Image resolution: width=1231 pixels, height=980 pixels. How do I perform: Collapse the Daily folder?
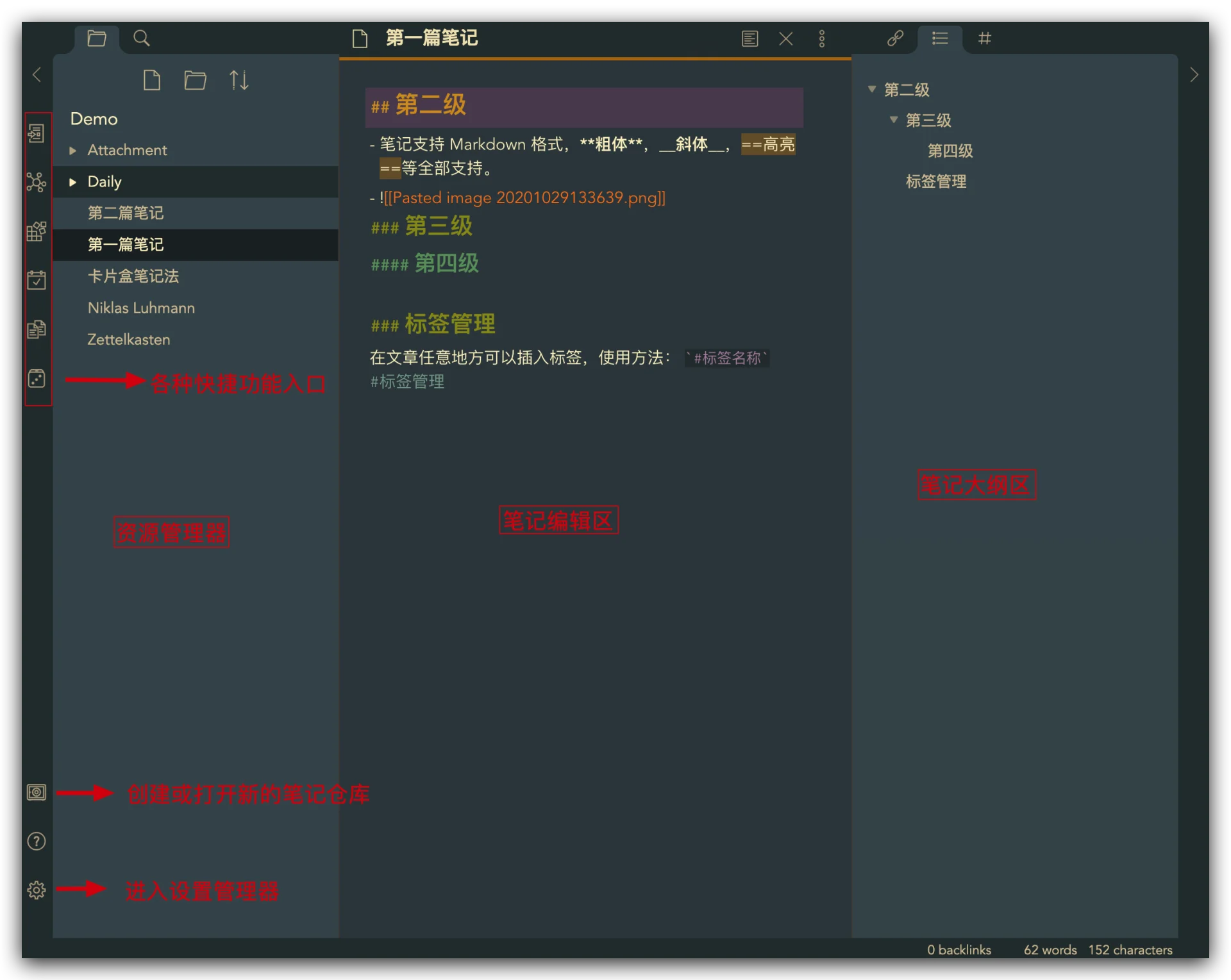click(x=72, y=181)
